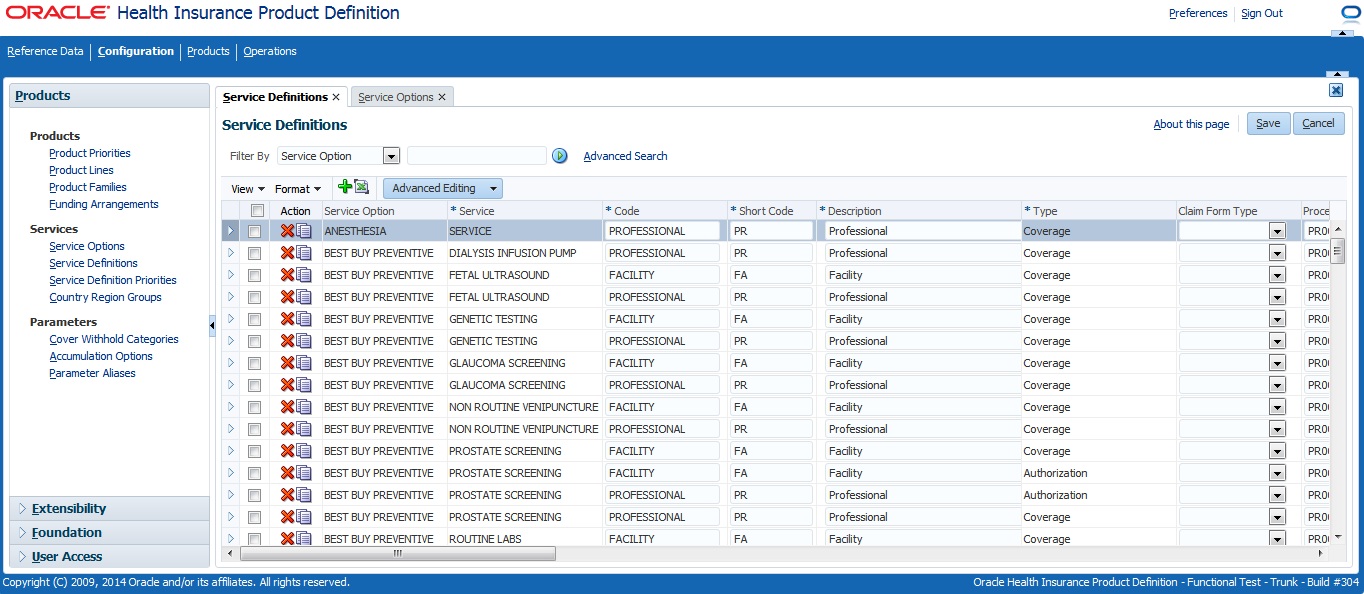Open Cover Withhold Categories link

coord(114,339)
